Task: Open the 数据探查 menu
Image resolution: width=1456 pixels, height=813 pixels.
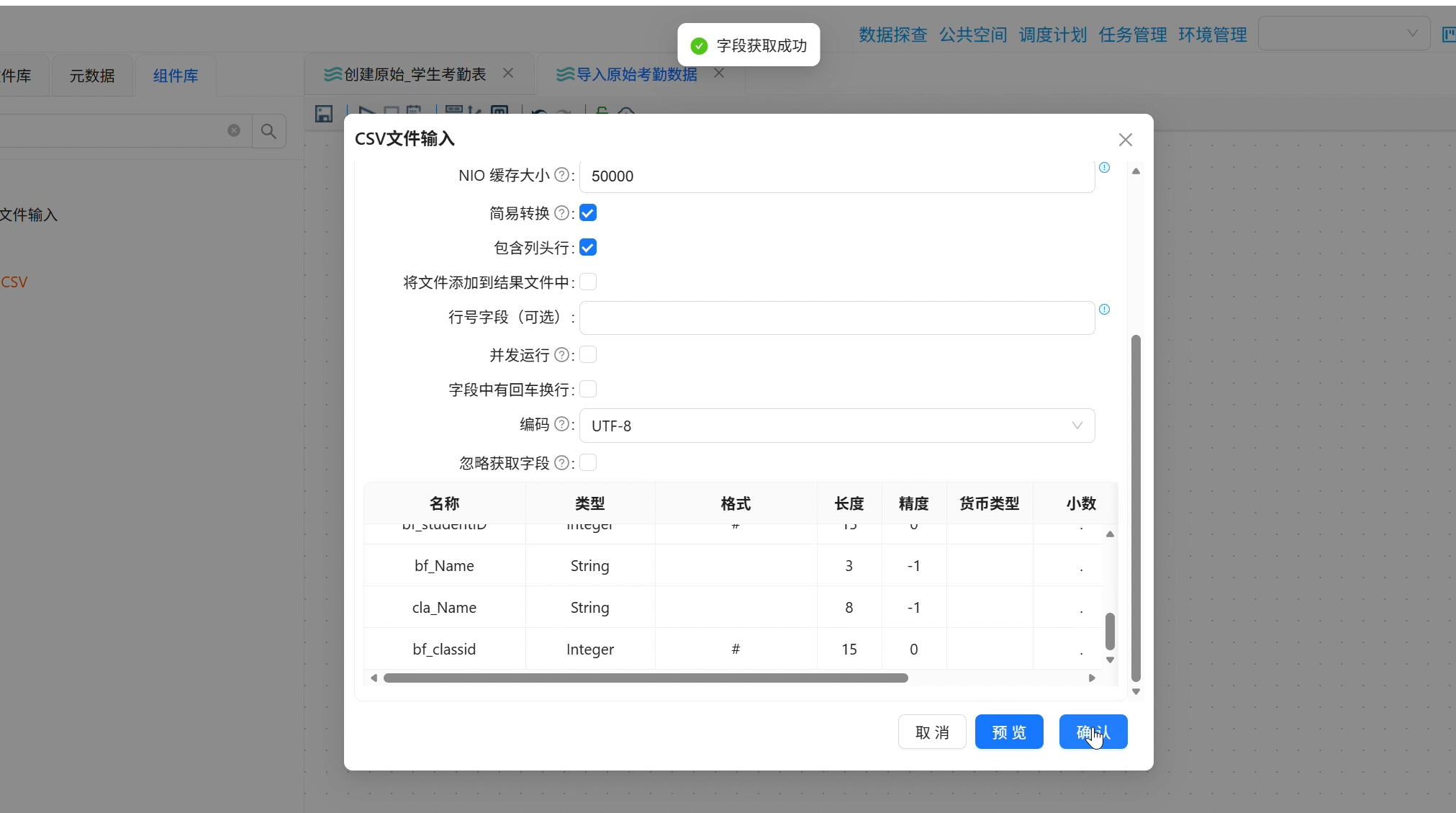Action: (892, 35)
